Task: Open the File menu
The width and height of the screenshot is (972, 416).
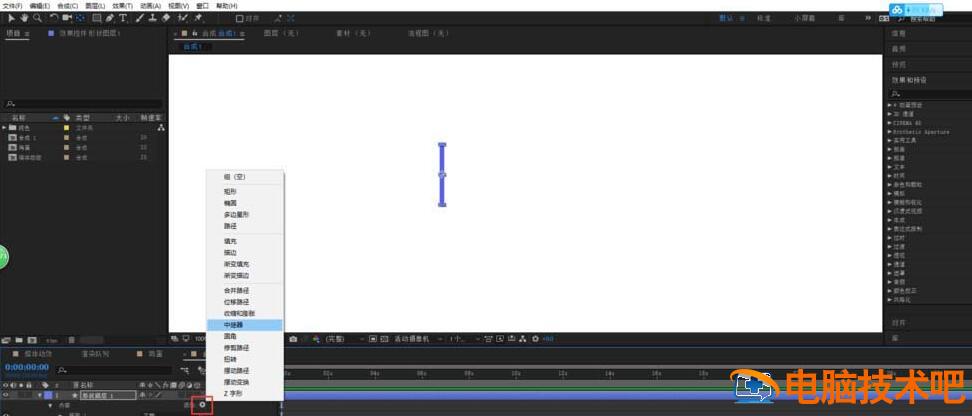Action: pyautogui.click(x=12, y=6)
